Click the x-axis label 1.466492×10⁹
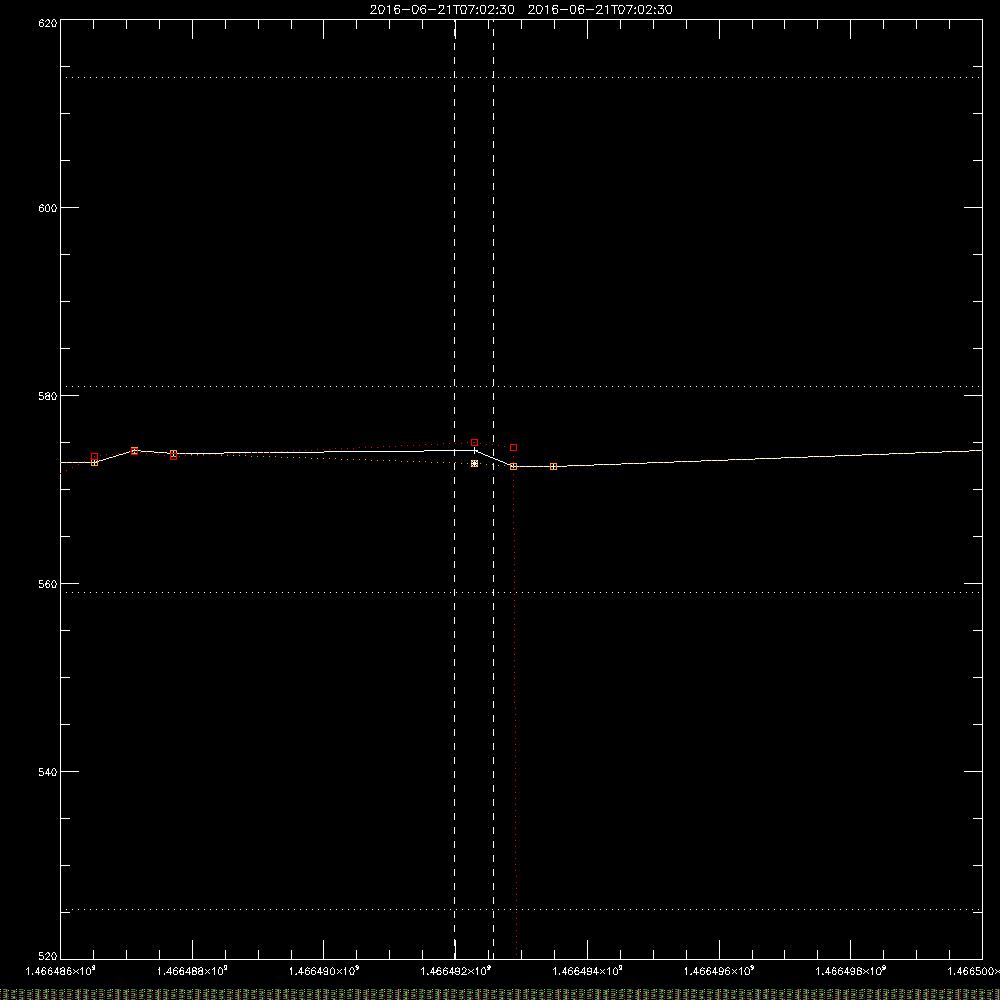1000x1000 pixels. pos(455,971)
